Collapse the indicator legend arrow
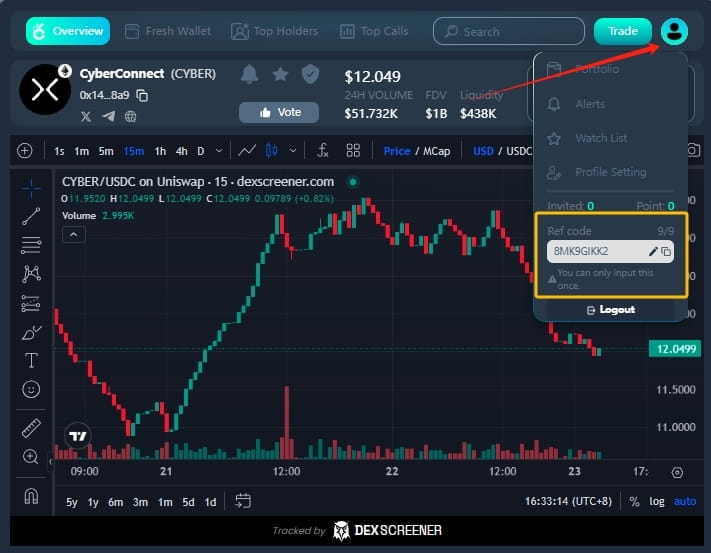Screen dimensions: 711x553 73,234
